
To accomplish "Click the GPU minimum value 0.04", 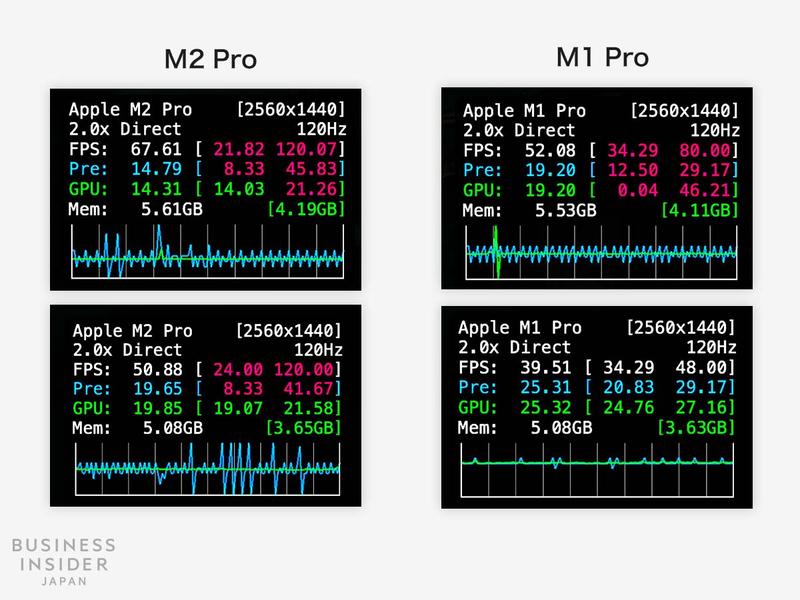I will click(x=638, y=190).
